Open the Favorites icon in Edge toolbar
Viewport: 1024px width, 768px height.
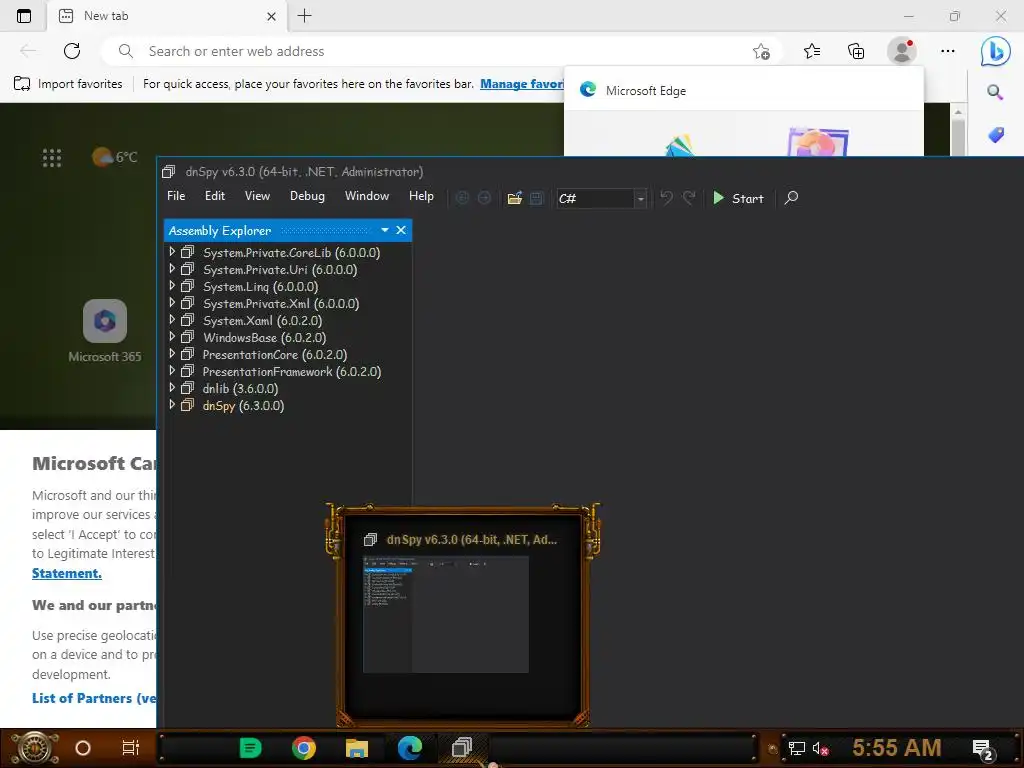pos(812,51)
